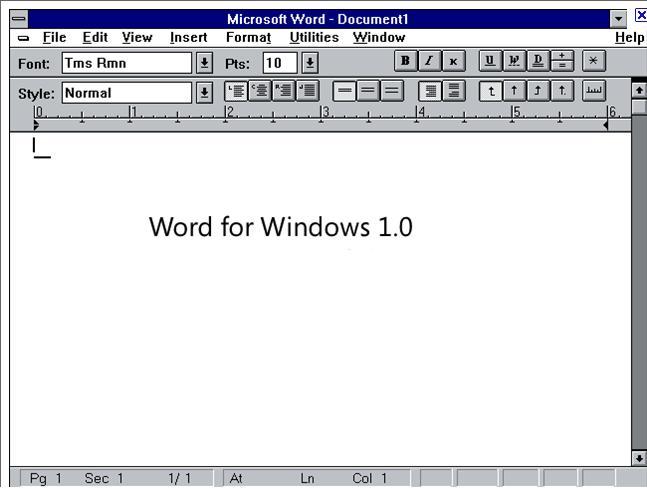Open the File menu
The image size is (647, 489).
tap(54, 38)
